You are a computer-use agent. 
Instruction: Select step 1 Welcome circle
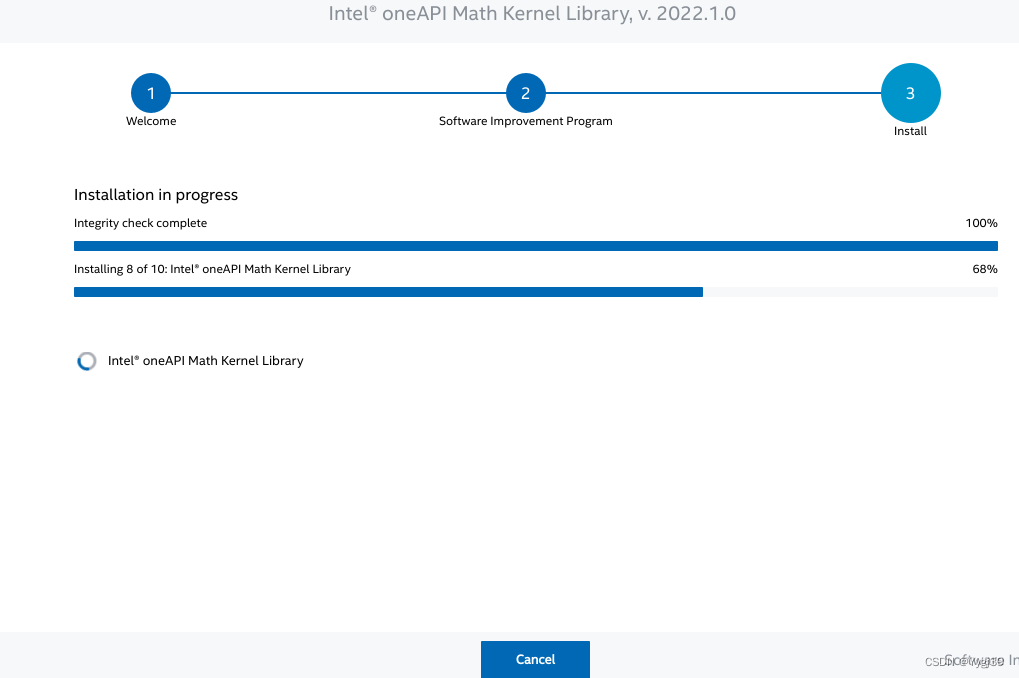pyautogui.click(x=151, y=93)
